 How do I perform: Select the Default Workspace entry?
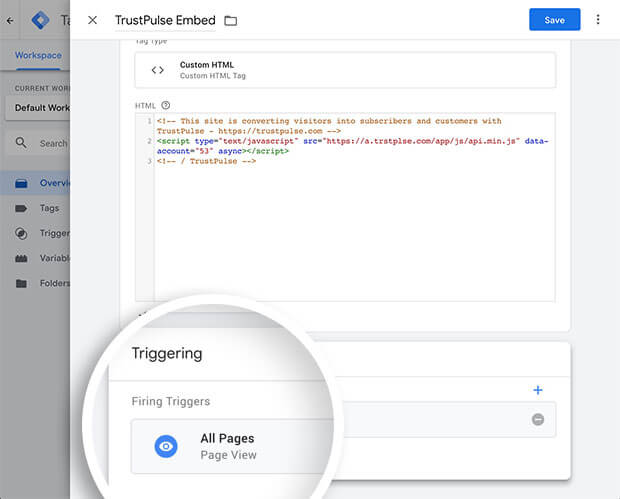point(38,108)
